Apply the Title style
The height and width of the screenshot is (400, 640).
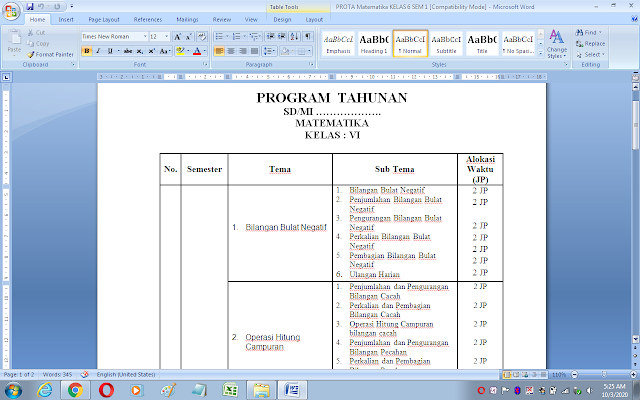[482, 43]
